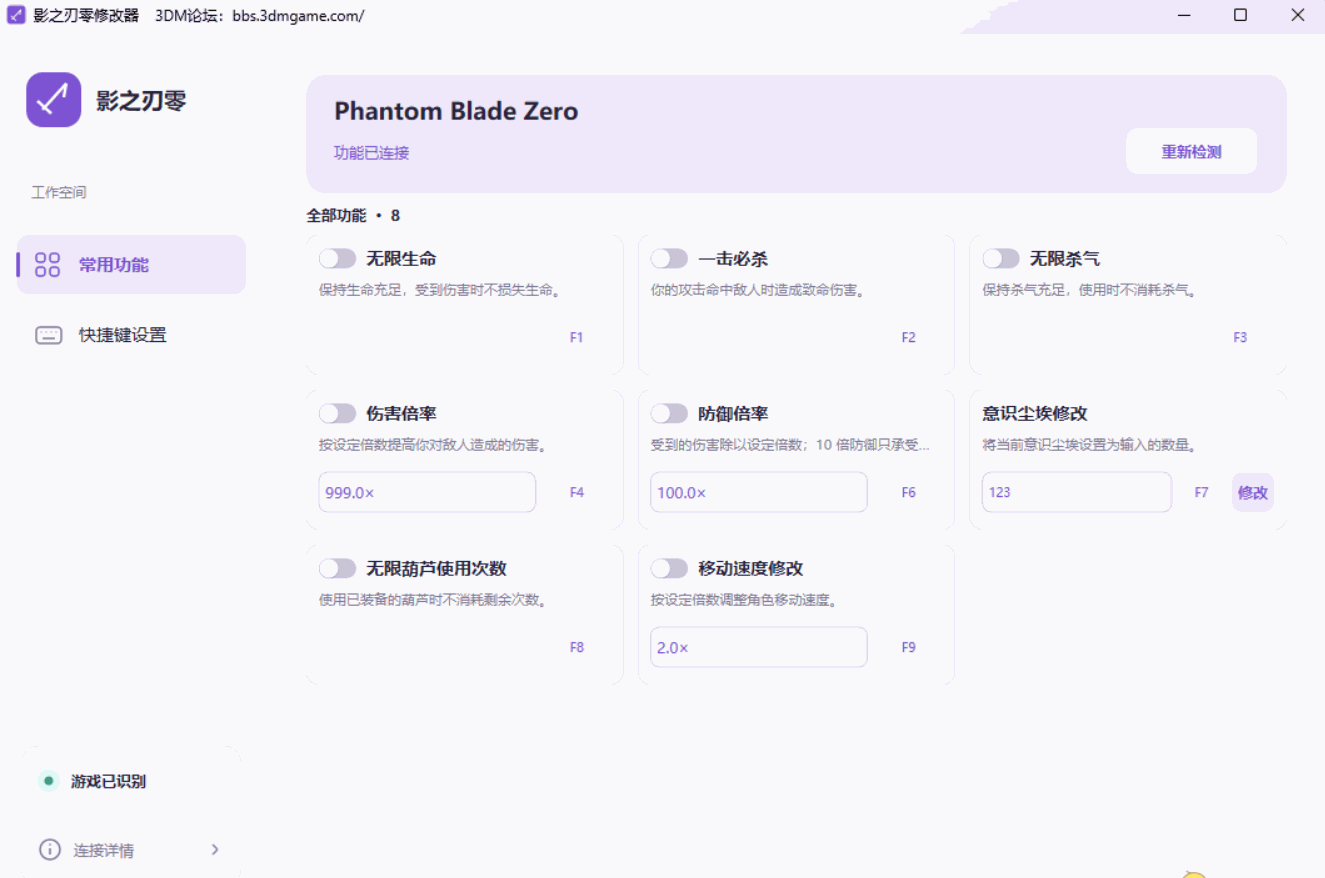1325x878 pixels.
Task: Click the F1 hotkey label
Action: 576,338
